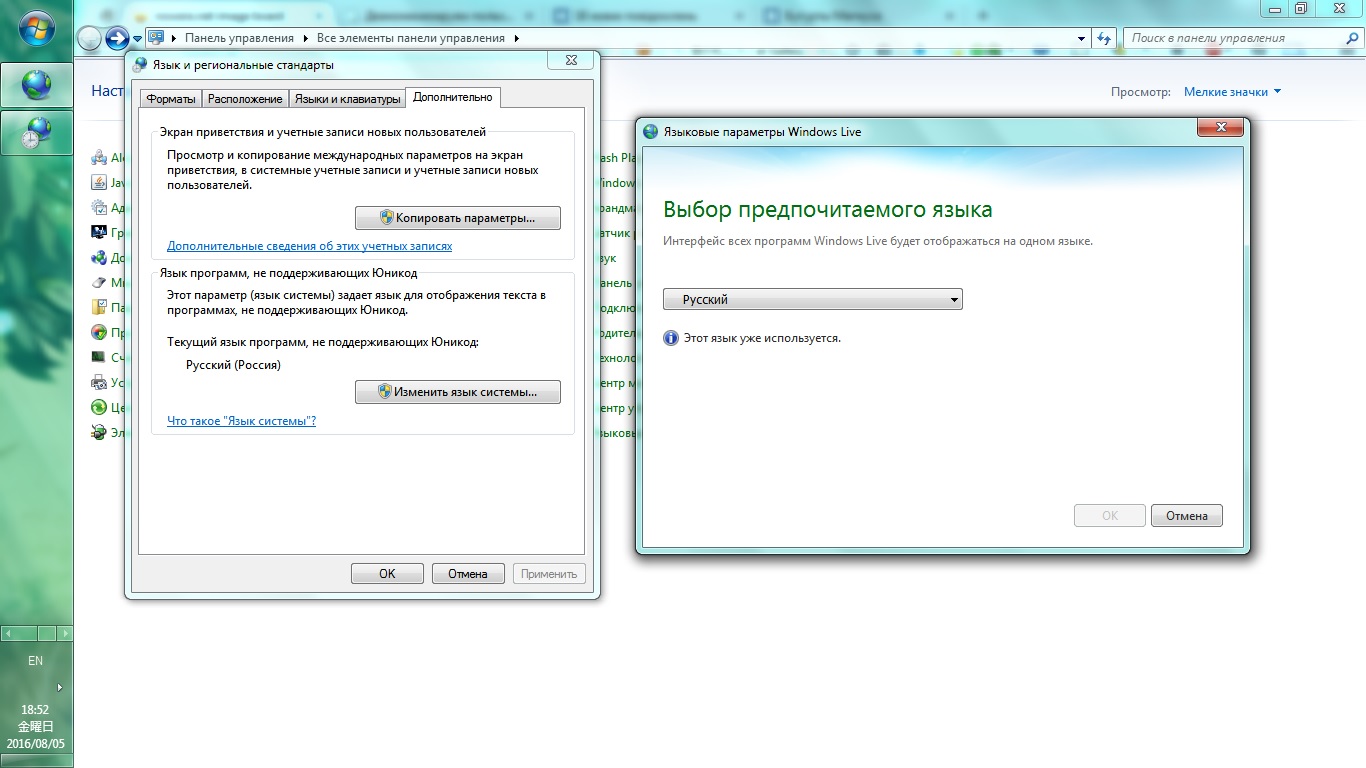Open the recent pages arrow next to forward
The height and width of the screenshot is (768, 1366).
click(137, 39)
